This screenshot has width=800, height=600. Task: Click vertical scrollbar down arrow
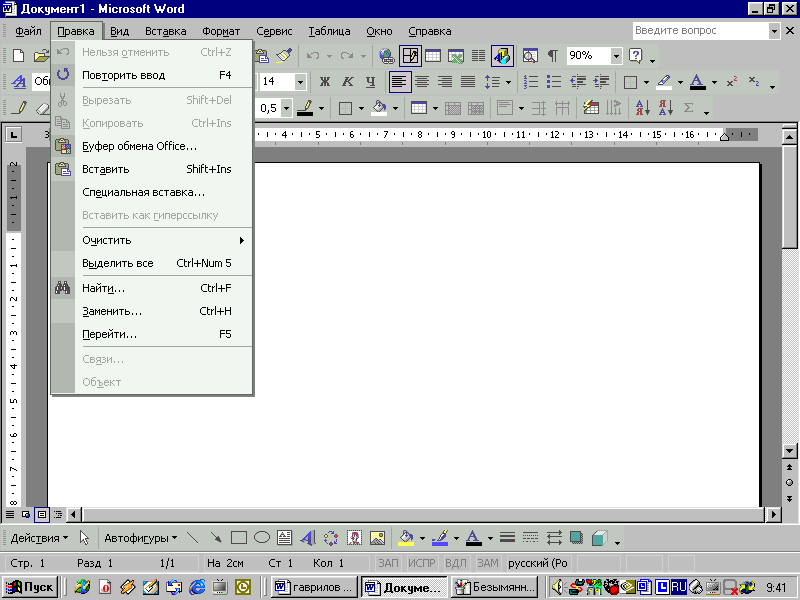tap(789, 451)
